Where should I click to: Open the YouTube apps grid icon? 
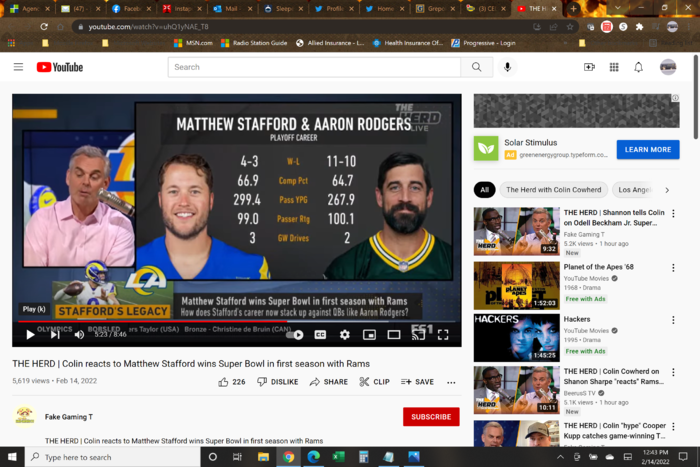[614, 67]
